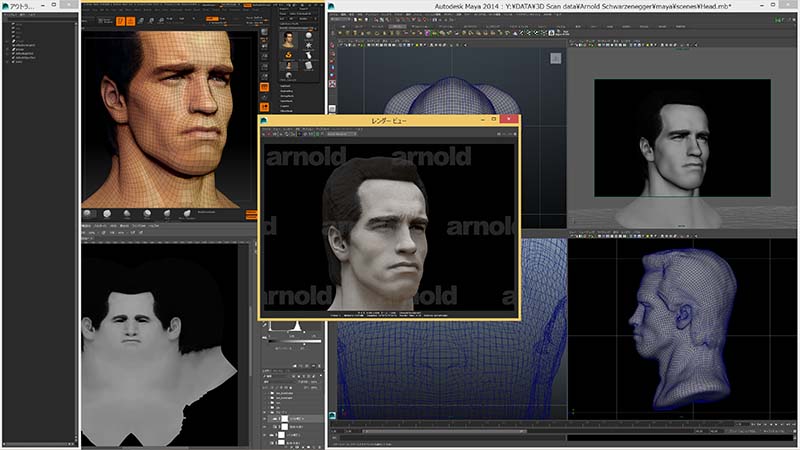The image size is (800, 450).
Task: Select the small head bust thumbnail in ZBrush Tool palette
Action: [x=288, y=65]
